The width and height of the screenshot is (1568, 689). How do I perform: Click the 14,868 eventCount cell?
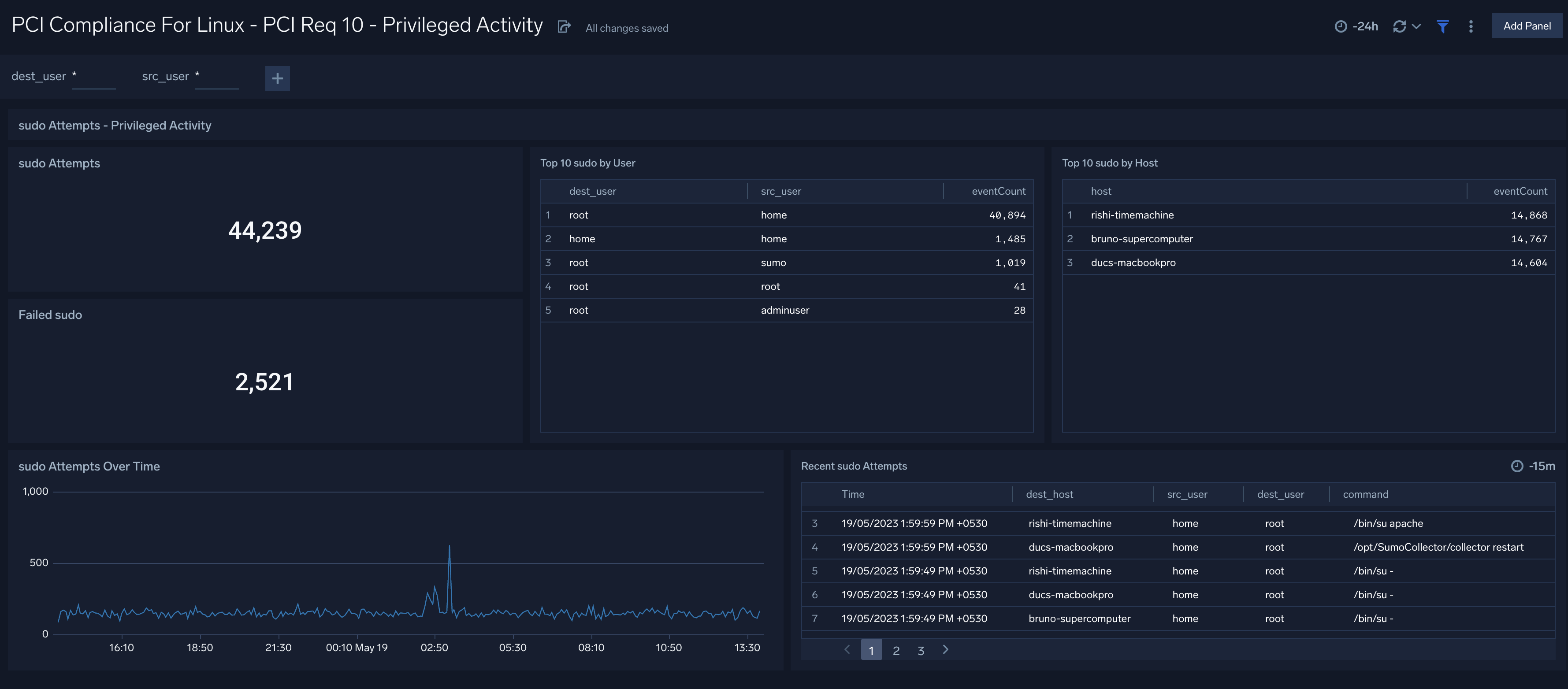[1528, 215]
